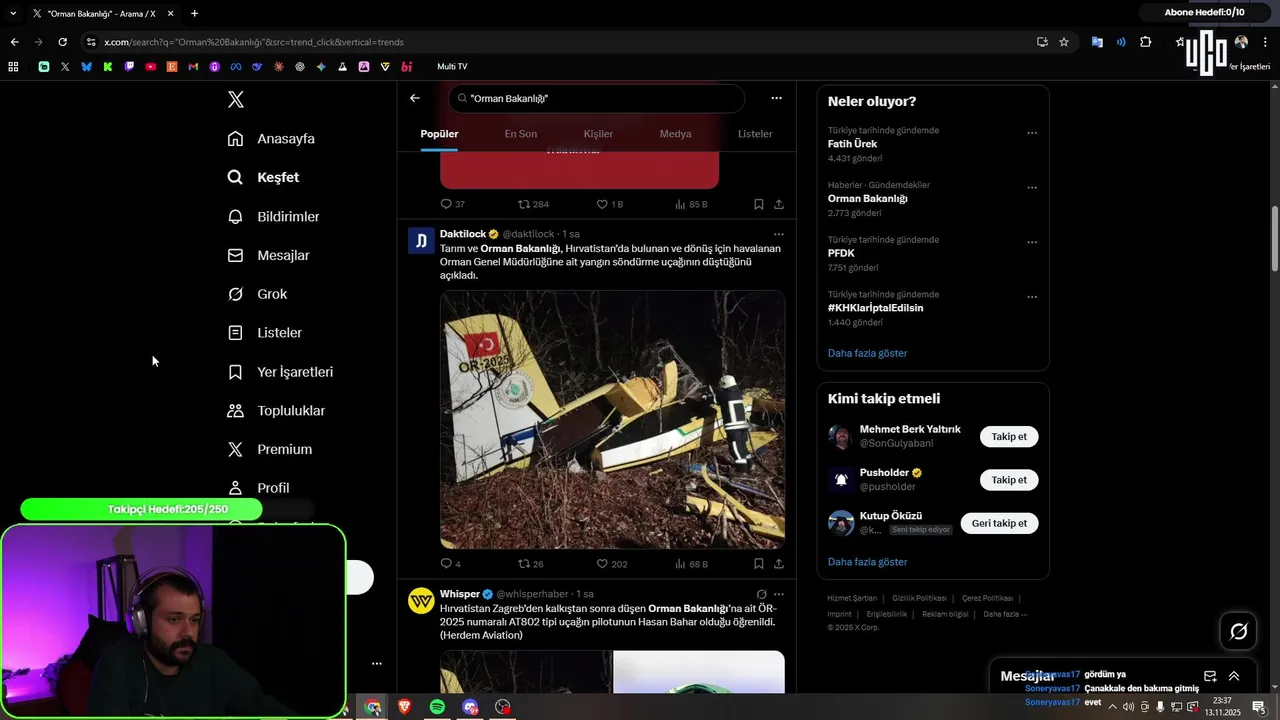1280x720 pixels.
Task: Open the Daktilock profile avatar
Action: click(x=421, y=241)
